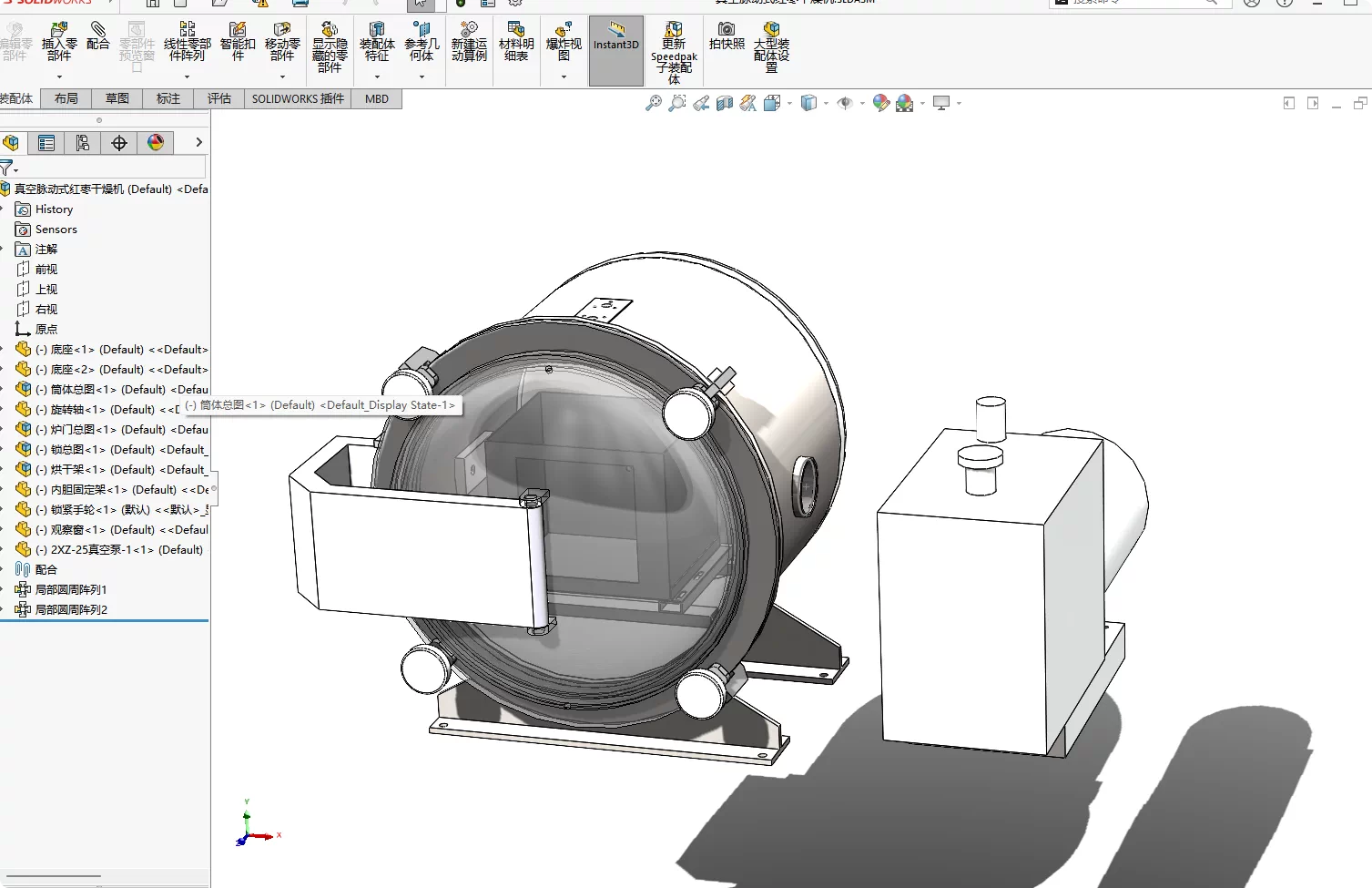Click the chevron to show more manager tabs

tap(198, 142)
